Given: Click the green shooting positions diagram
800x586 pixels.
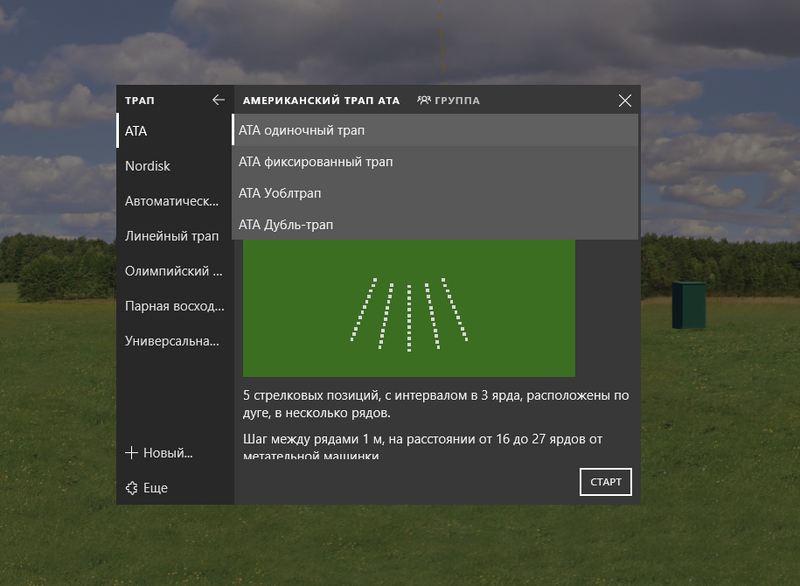Looking at the screenshot, I should tap(409, 308).
